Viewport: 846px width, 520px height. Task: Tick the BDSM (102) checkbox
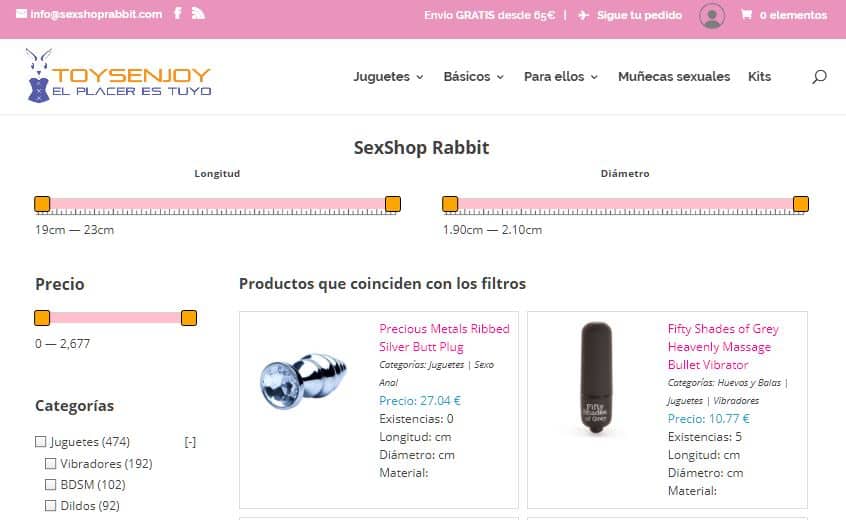click(x=51, y=484)
